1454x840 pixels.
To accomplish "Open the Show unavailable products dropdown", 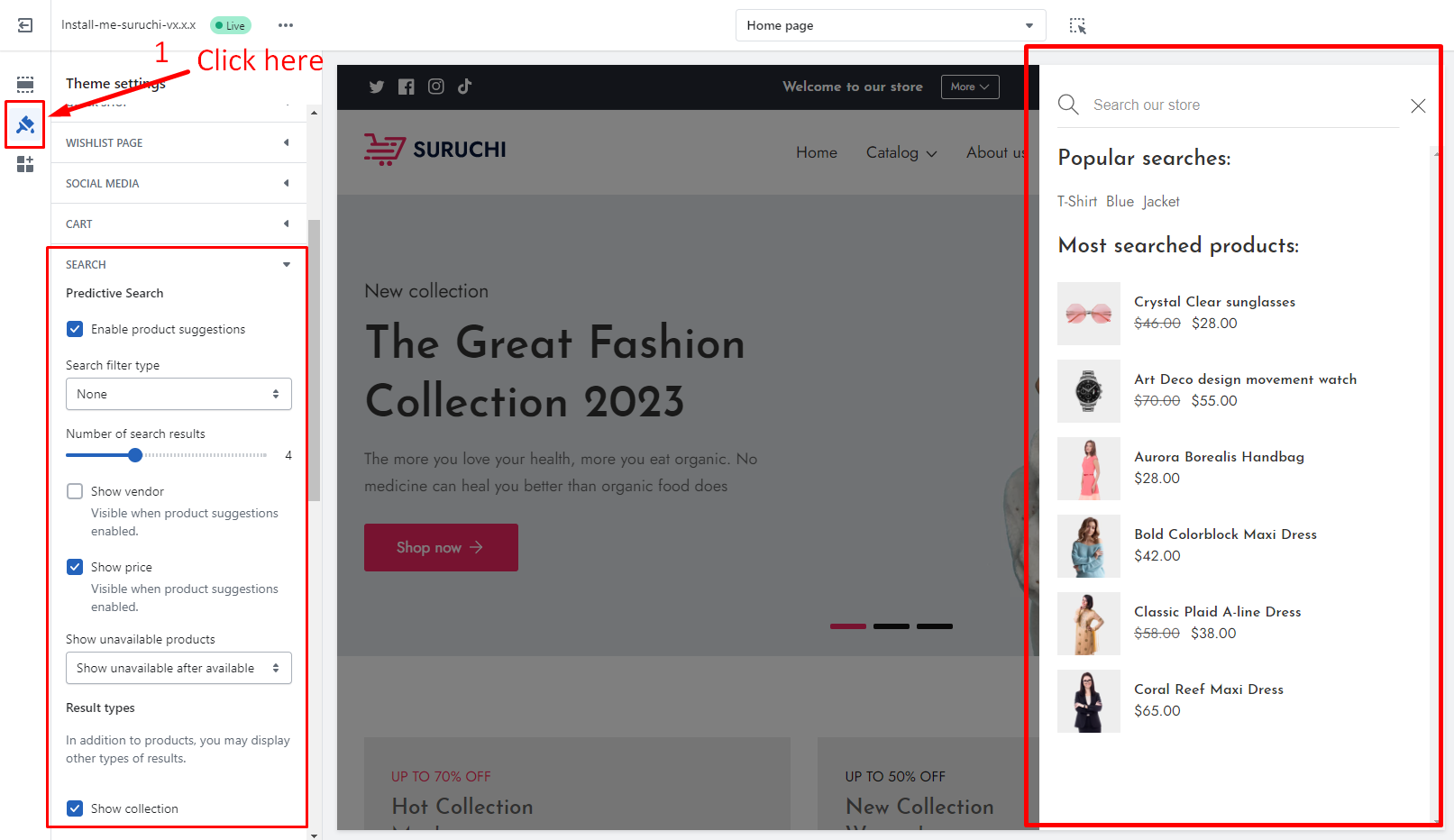I will point(178,668).
